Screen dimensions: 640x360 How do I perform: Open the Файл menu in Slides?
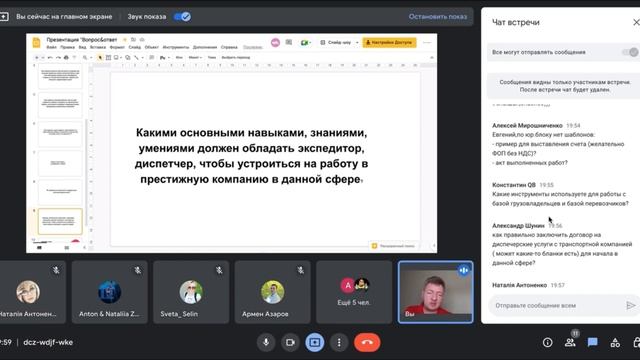[51, 47]
